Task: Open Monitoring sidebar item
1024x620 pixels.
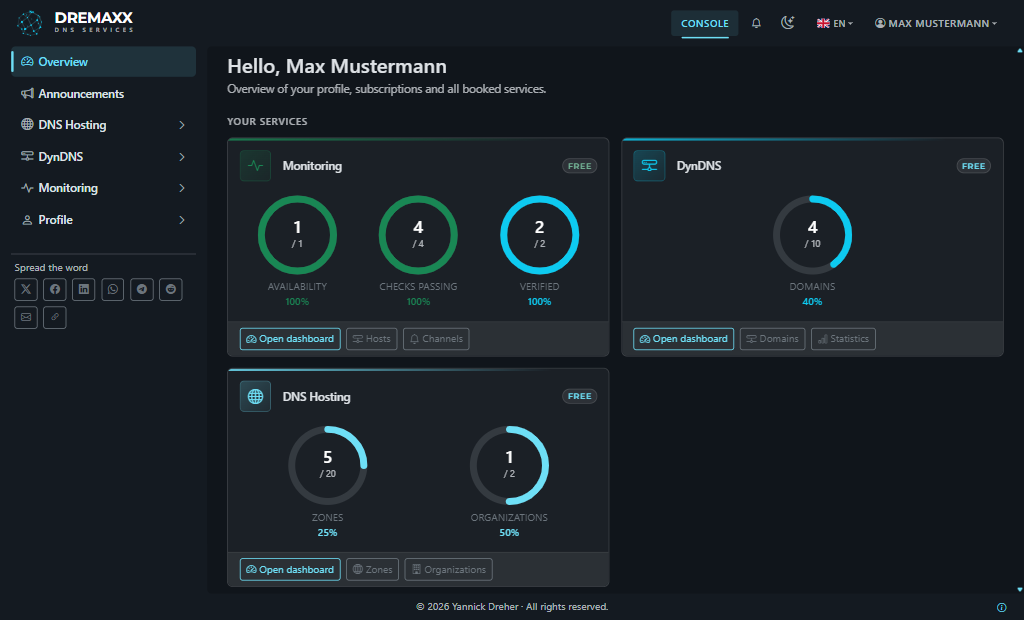Action: tap(103, 188)
